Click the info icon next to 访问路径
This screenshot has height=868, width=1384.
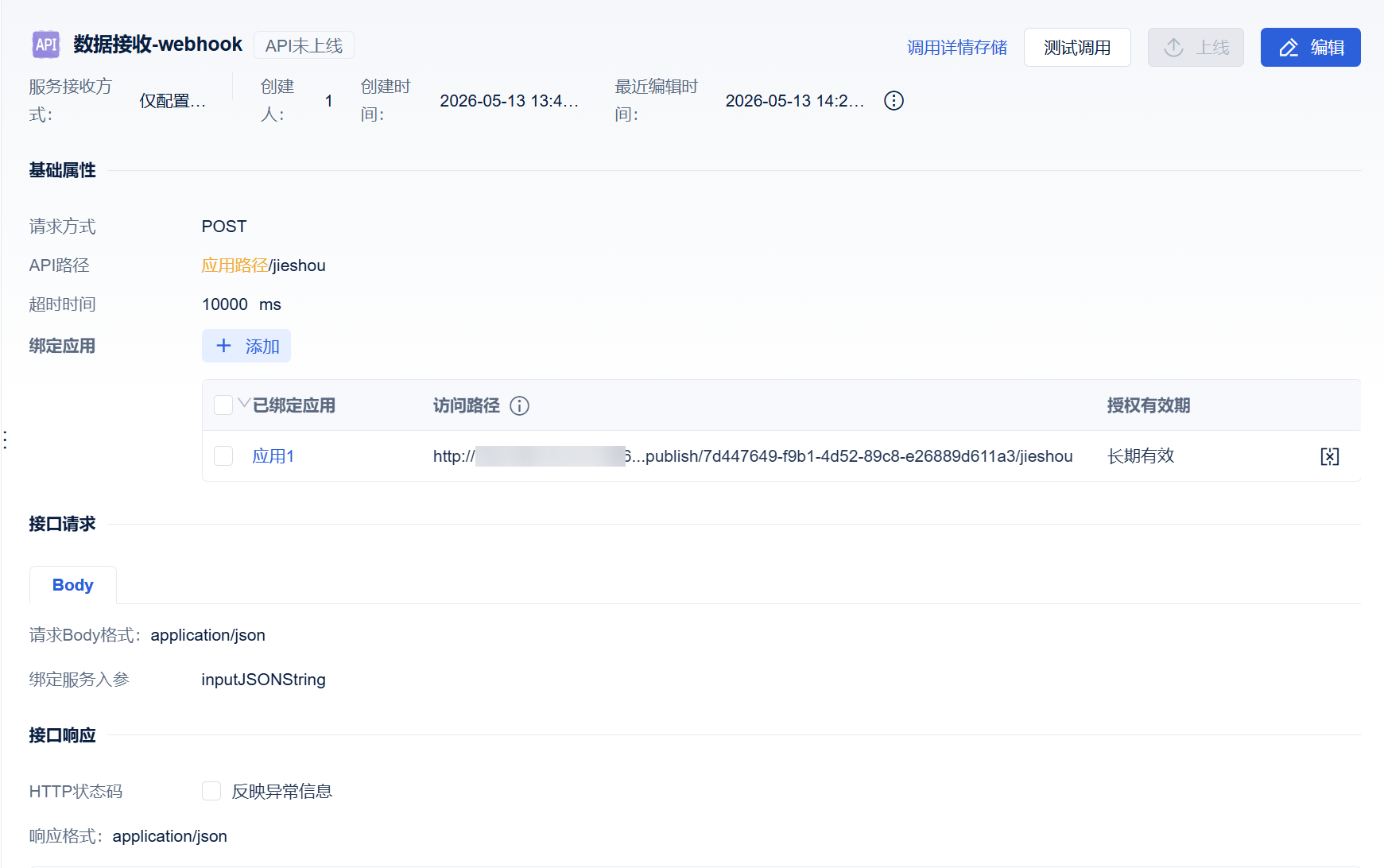(520, 406)
